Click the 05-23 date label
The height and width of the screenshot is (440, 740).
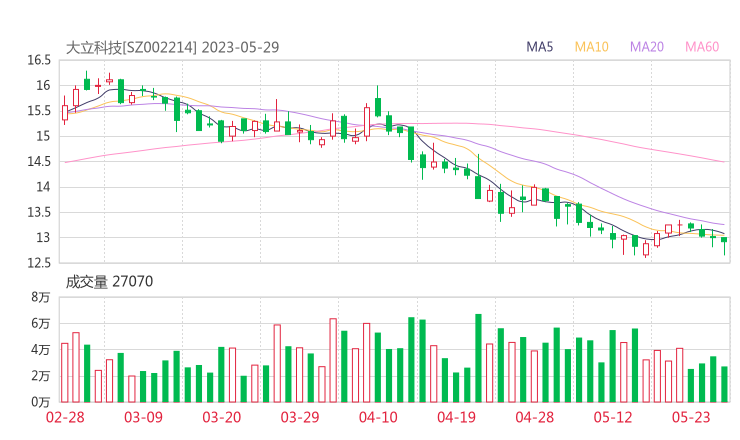pos(691,417)
